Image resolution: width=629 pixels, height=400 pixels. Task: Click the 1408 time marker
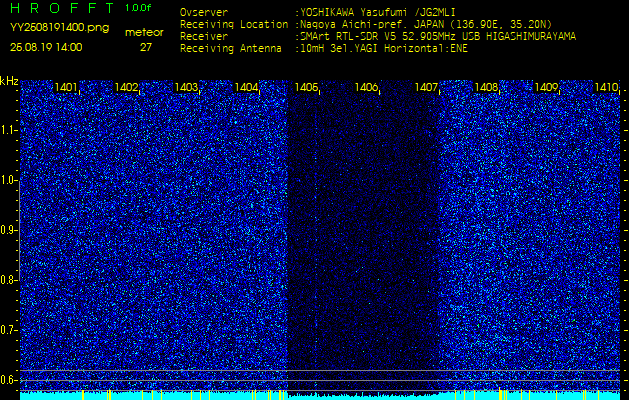point(486,87)
